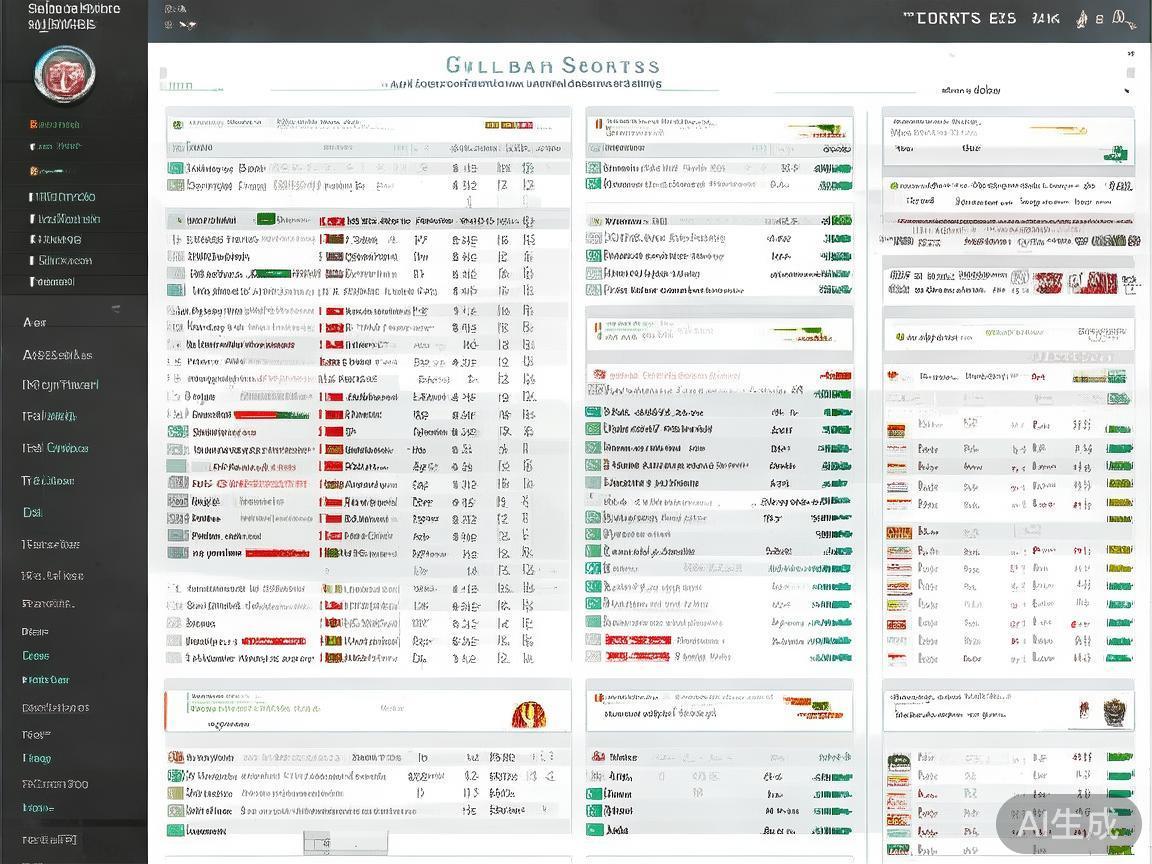Click the small input box at page bottom
Image resolution: width=1152 pixels, height=864 pixels.
coord(345,844)
